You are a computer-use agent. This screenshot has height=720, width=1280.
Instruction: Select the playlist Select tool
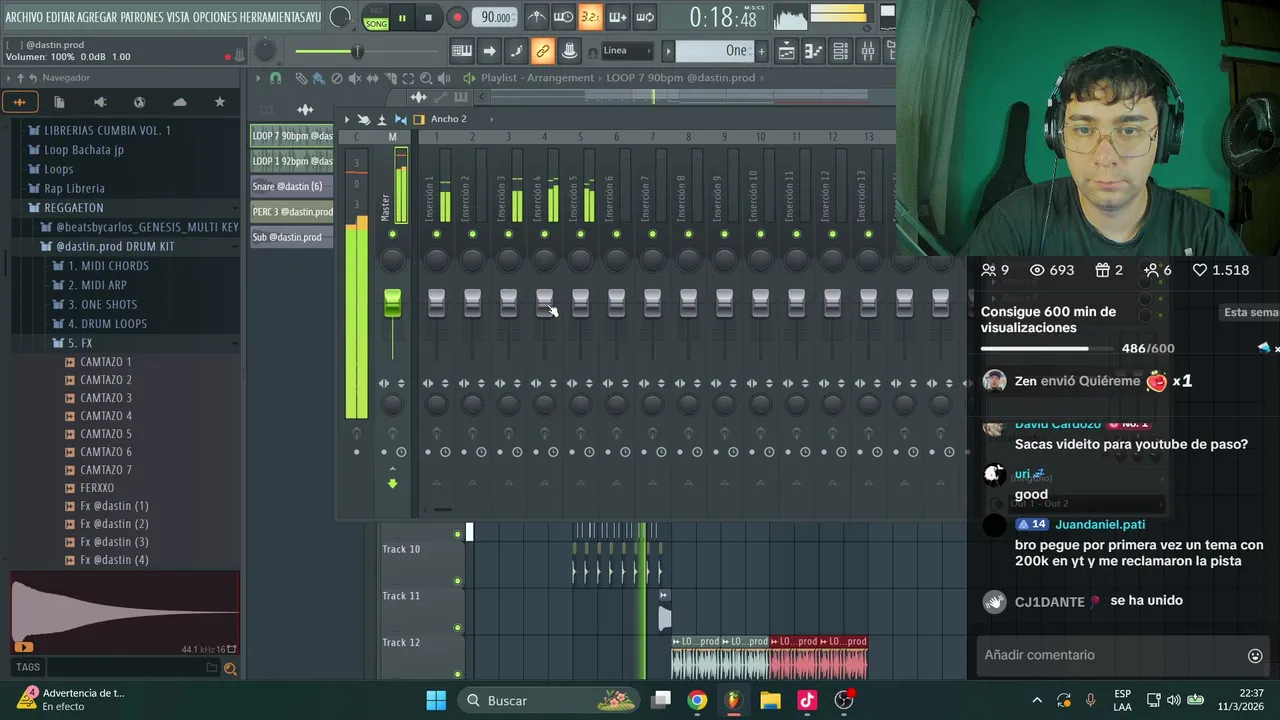coord(408,78)
